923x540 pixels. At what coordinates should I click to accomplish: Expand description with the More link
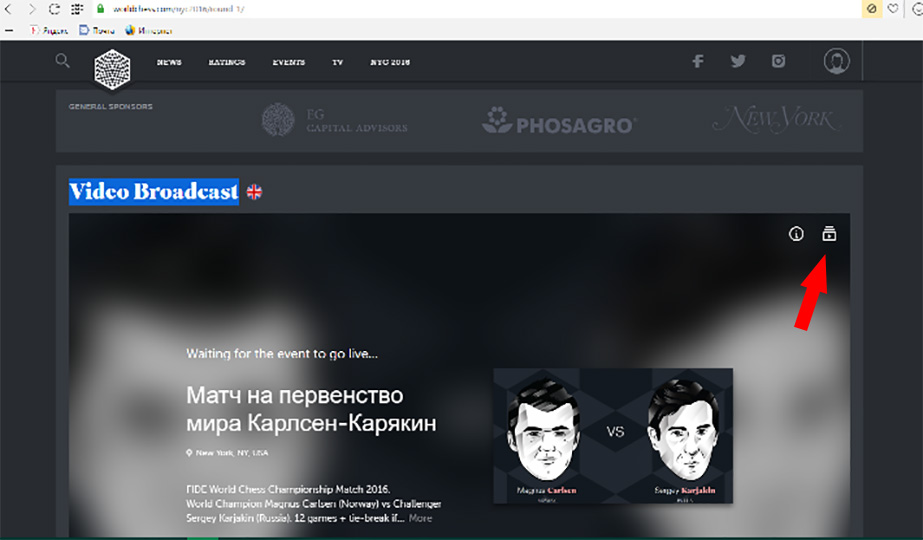[x=420, y=518]
